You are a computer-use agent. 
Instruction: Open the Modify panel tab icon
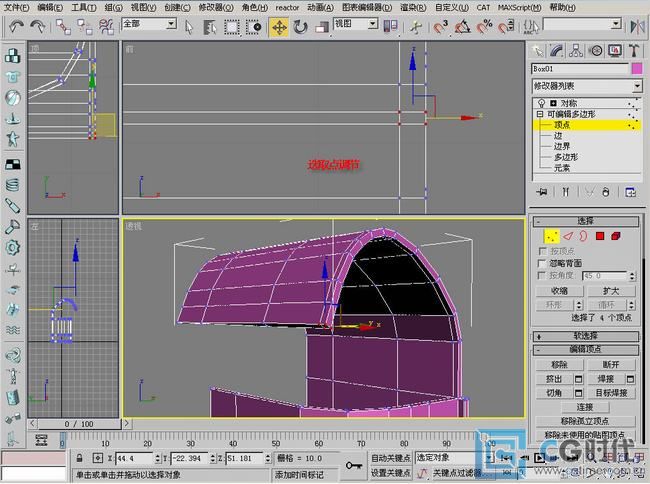pyautogui.click(x=556, y=51)
